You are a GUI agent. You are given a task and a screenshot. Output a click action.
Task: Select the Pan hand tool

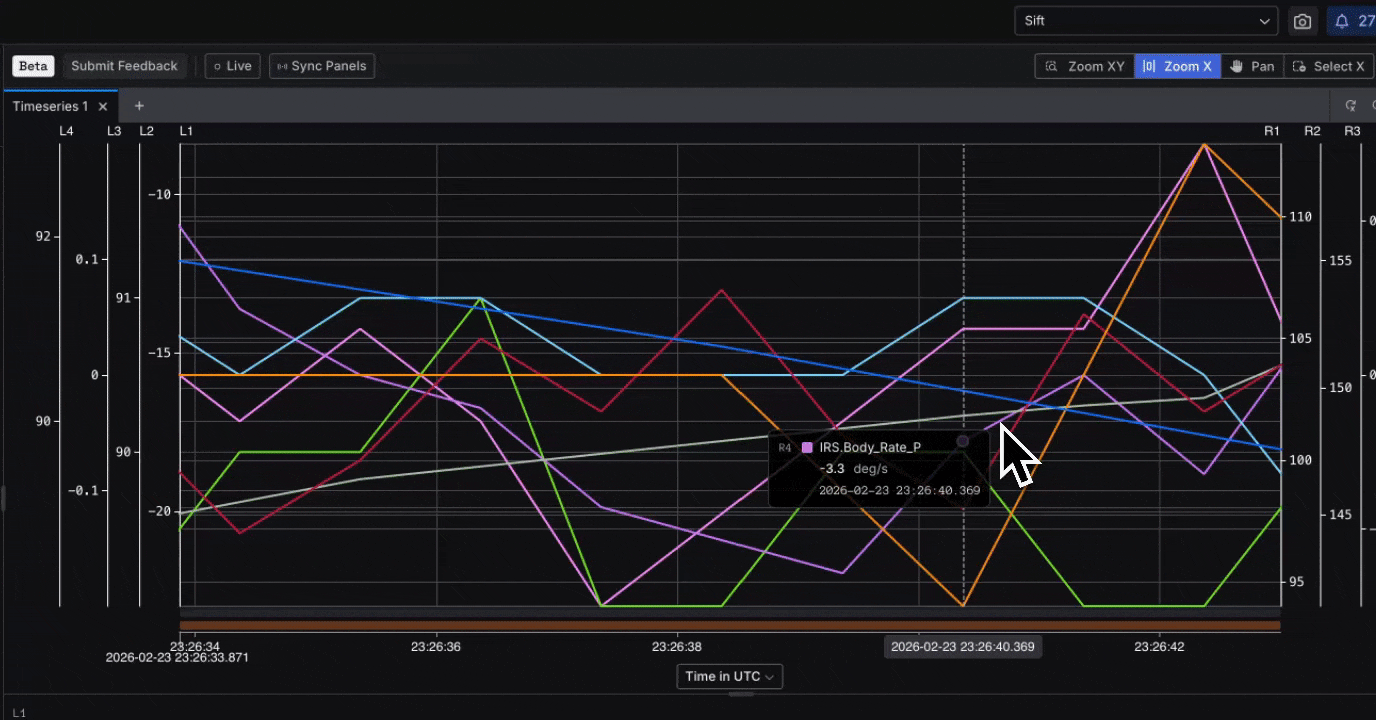pyautogui.click(x=1253, y=66)
